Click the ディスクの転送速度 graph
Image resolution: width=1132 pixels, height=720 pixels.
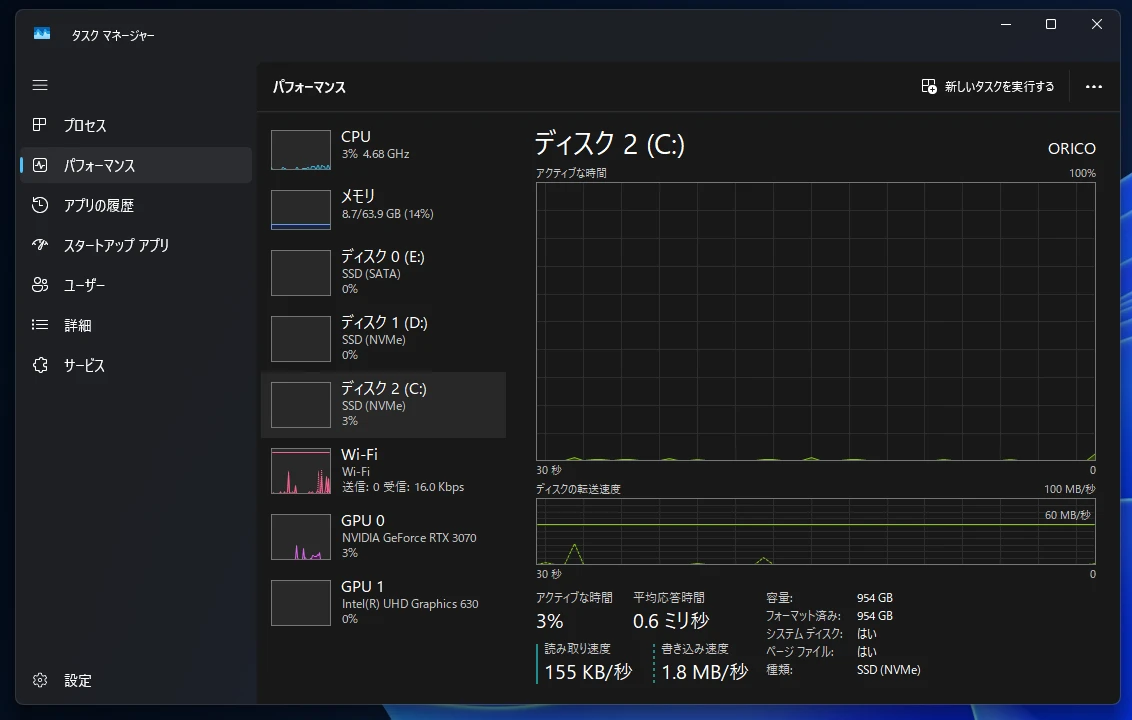point(815,532)
